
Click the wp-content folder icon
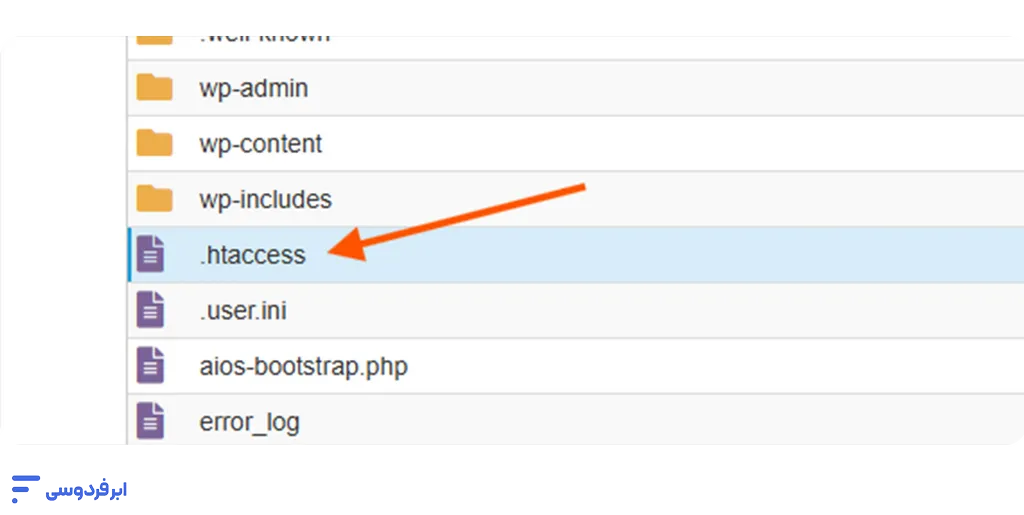click(154, 143)
